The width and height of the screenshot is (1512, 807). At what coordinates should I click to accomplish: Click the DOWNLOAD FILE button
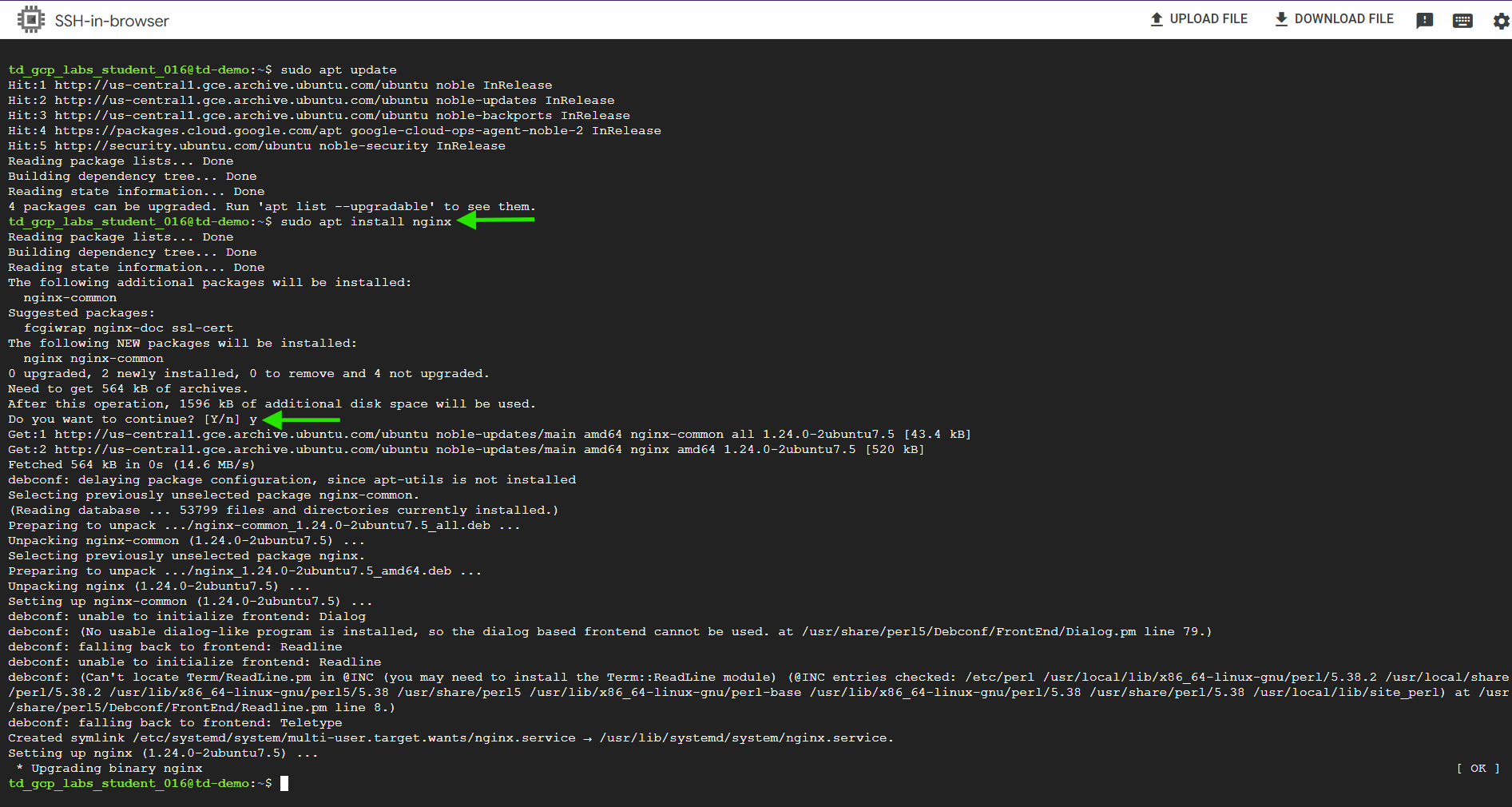1334,19
